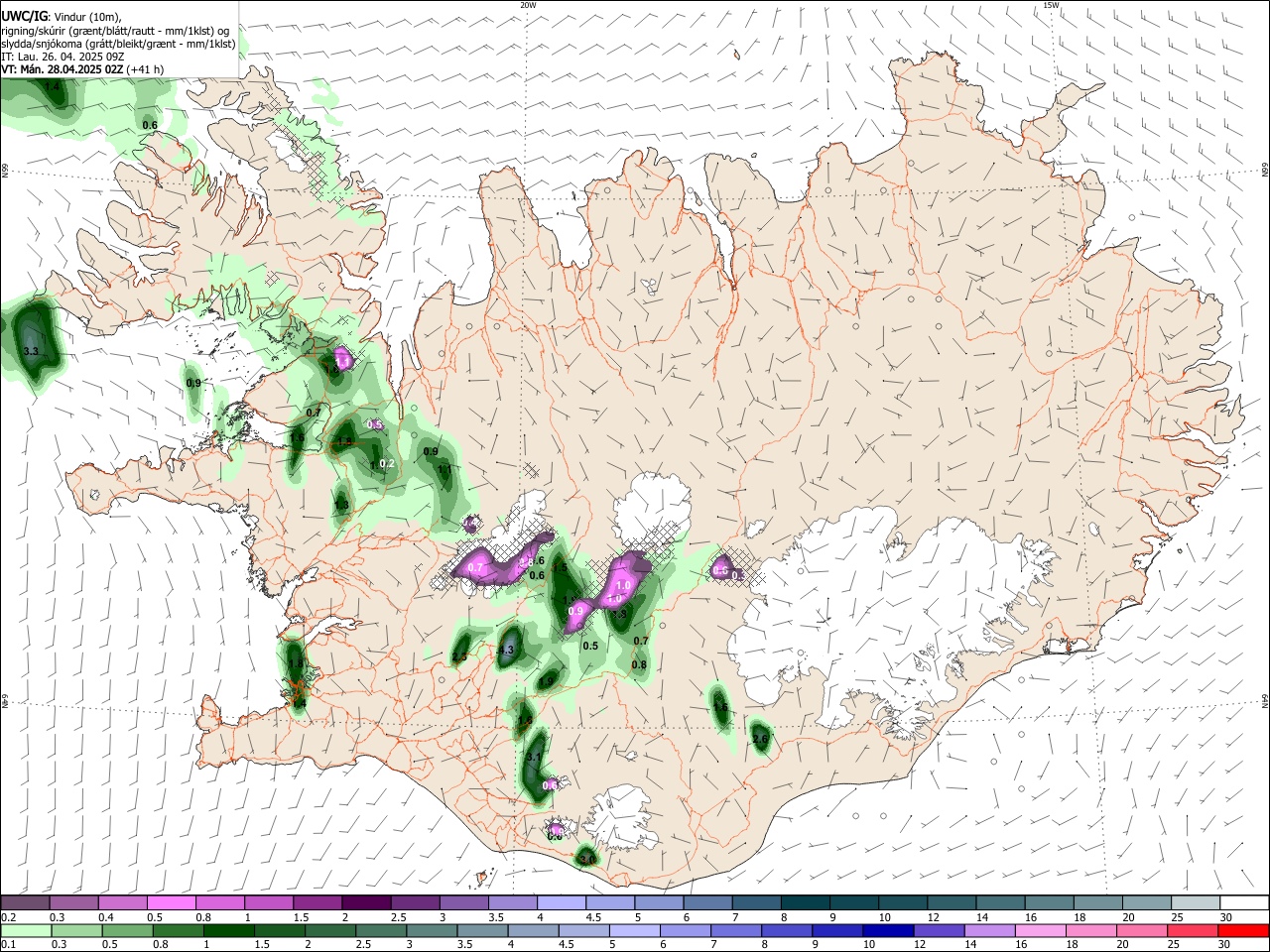Click the 3.3 rain value off the west coast
The height and width of the screenshot is (952, 1270).
coord(30,351)
